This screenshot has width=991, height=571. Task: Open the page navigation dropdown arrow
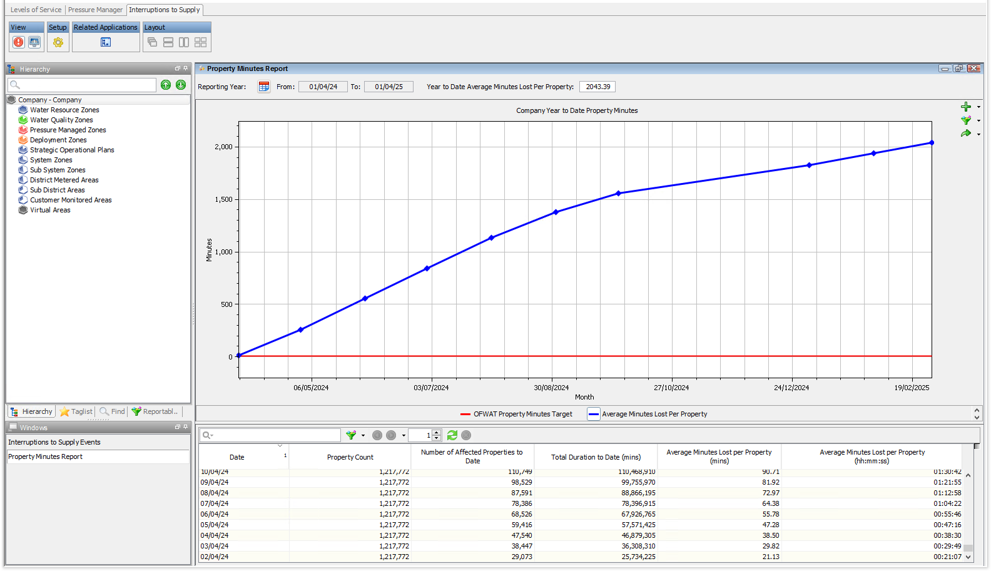click(404, 436)
